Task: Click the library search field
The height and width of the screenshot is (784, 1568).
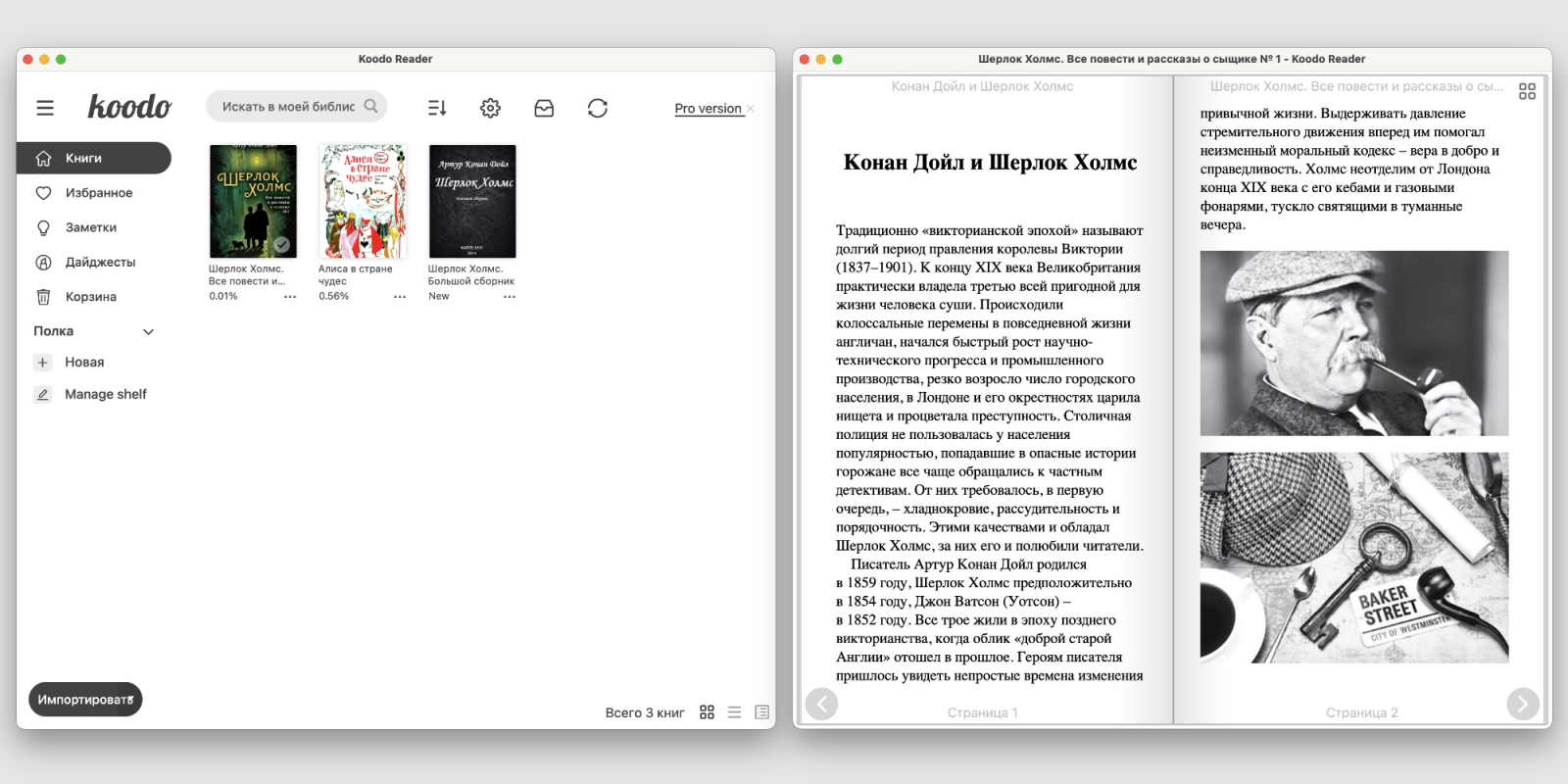Action: click(296, 107)
